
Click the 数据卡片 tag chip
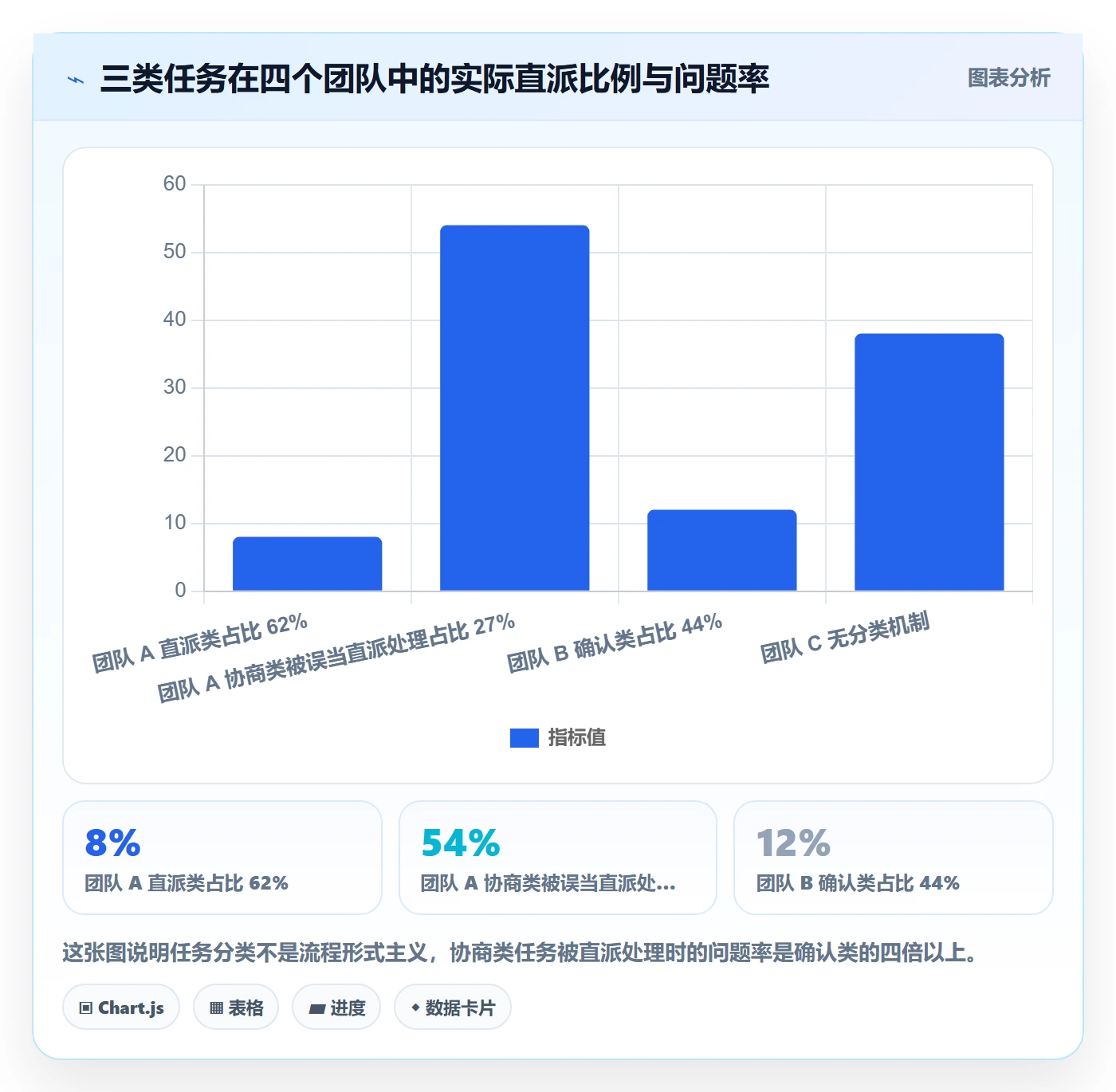coord(453,1008)
